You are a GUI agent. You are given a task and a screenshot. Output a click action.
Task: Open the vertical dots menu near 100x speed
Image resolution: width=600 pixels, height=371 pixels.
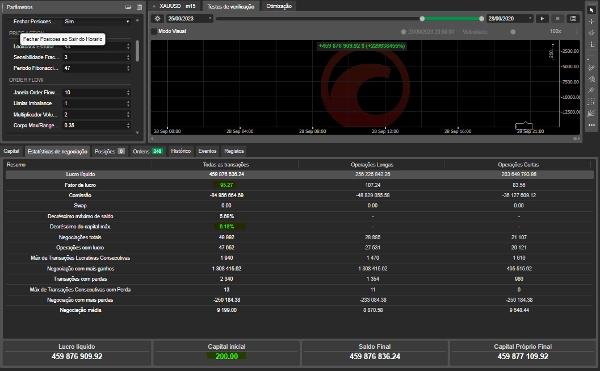click(577, 31)
